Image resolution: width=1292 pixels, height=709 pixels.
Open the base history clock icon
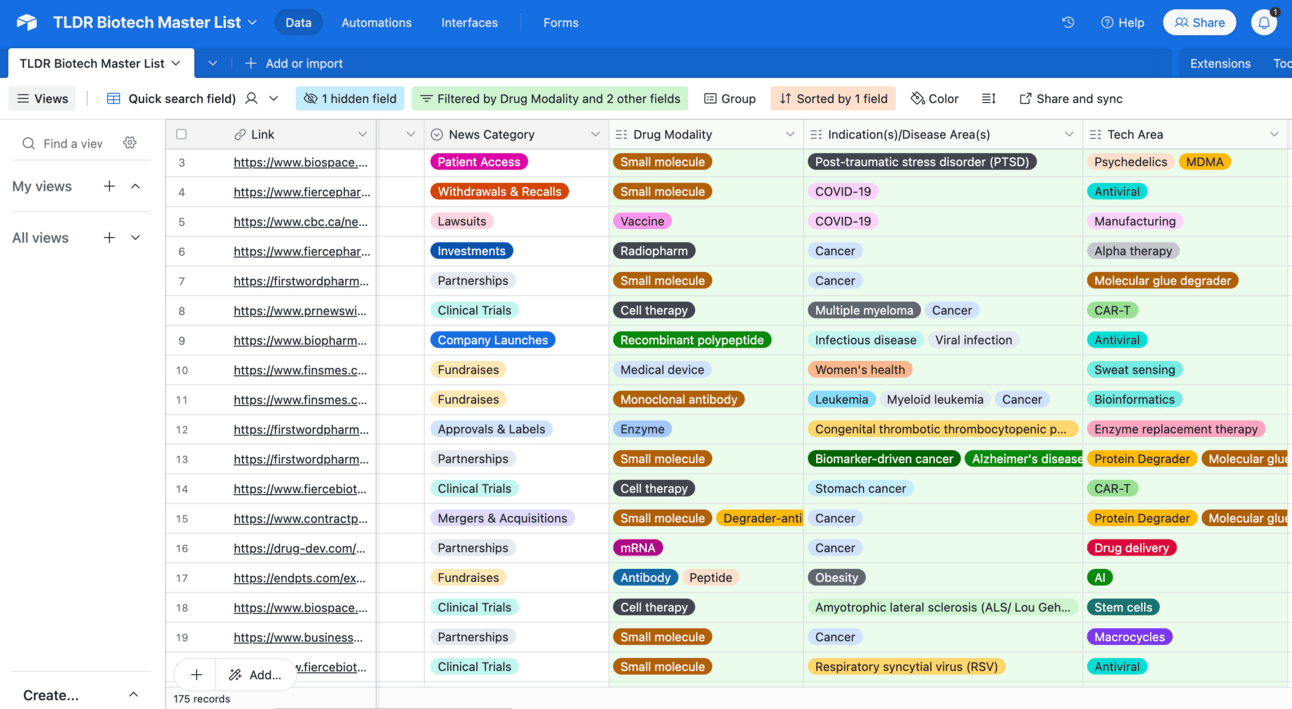pos(1068,22)
